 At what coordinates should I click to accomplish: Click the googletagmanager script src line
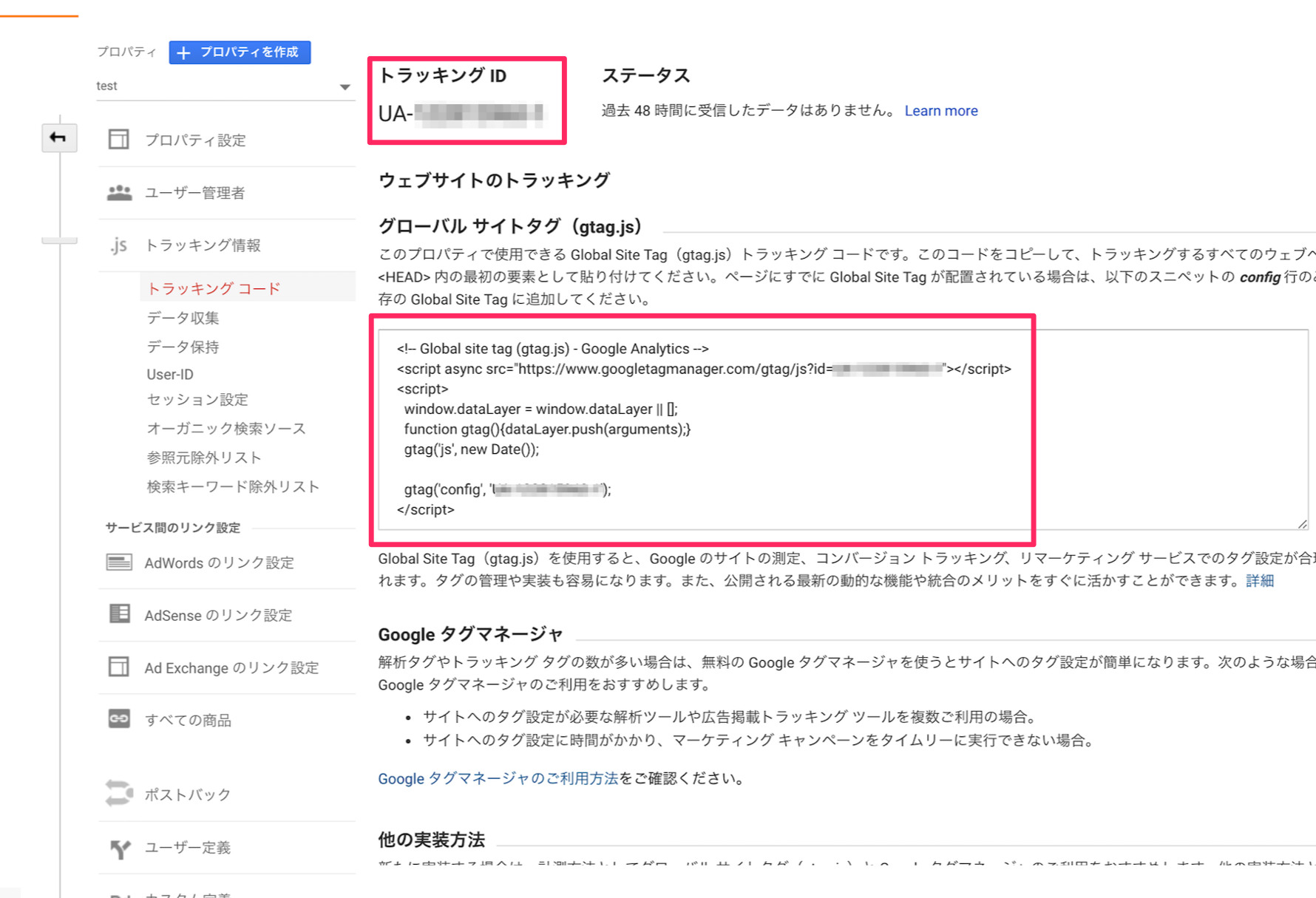click(x=704, y=369)
